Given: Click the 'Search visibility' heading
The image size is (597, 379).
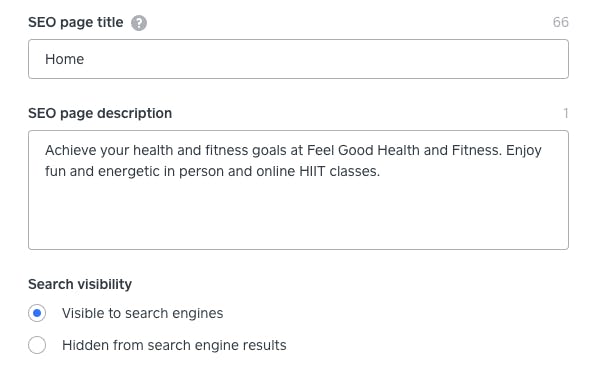Looking at the screenshot, I should tap(80, 284).
